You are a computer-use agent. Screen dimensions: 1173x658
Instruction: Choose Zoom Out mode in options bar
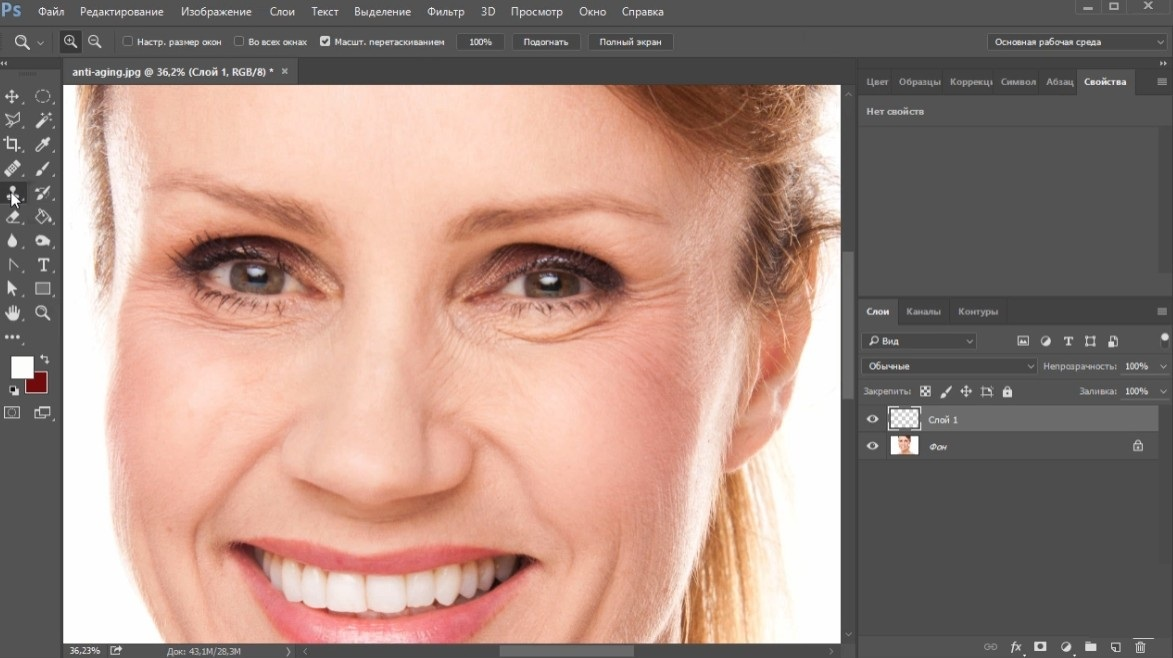94,42
